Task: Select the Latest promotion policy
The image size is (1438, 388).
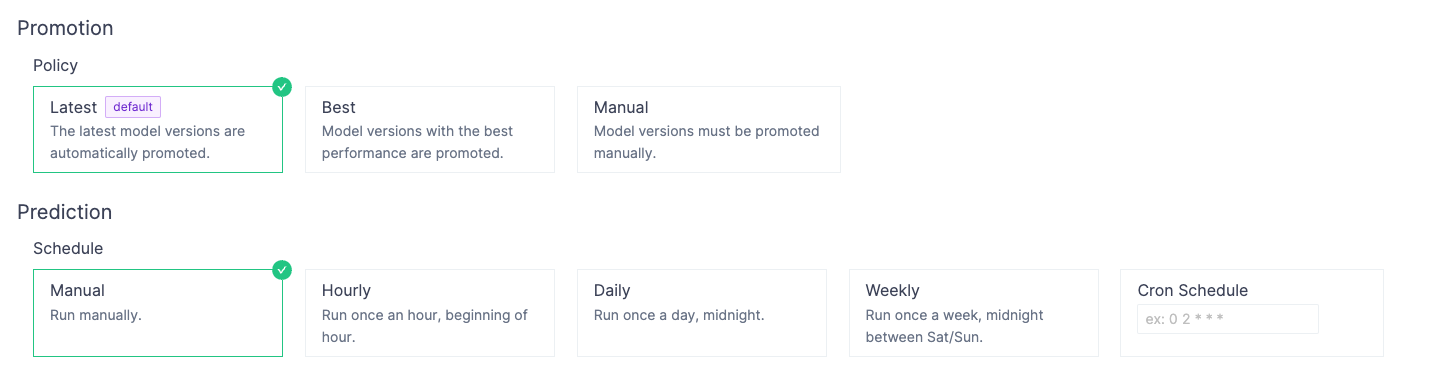Action: click(x=158, y=129)
